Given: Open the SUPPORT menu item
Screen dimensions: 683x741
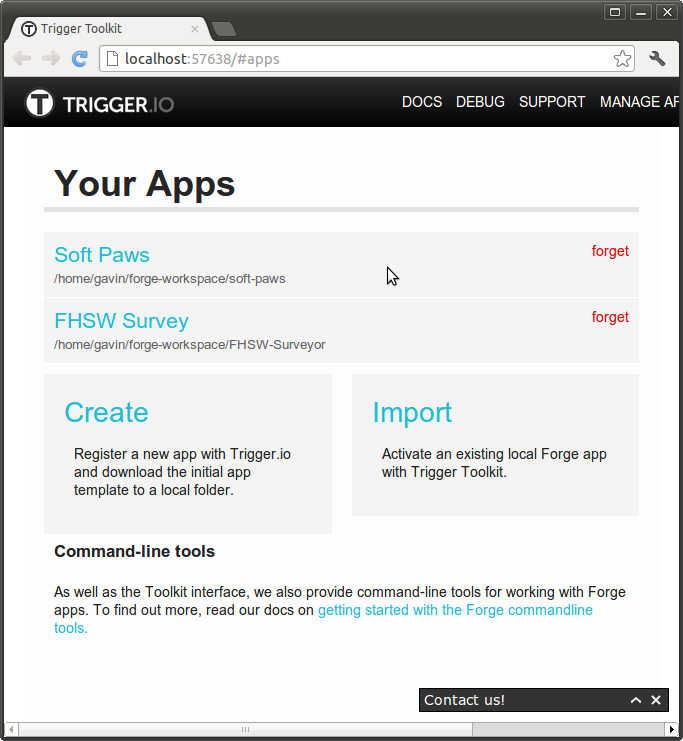Looking at the screenshot, I should [x=552, y=102].
